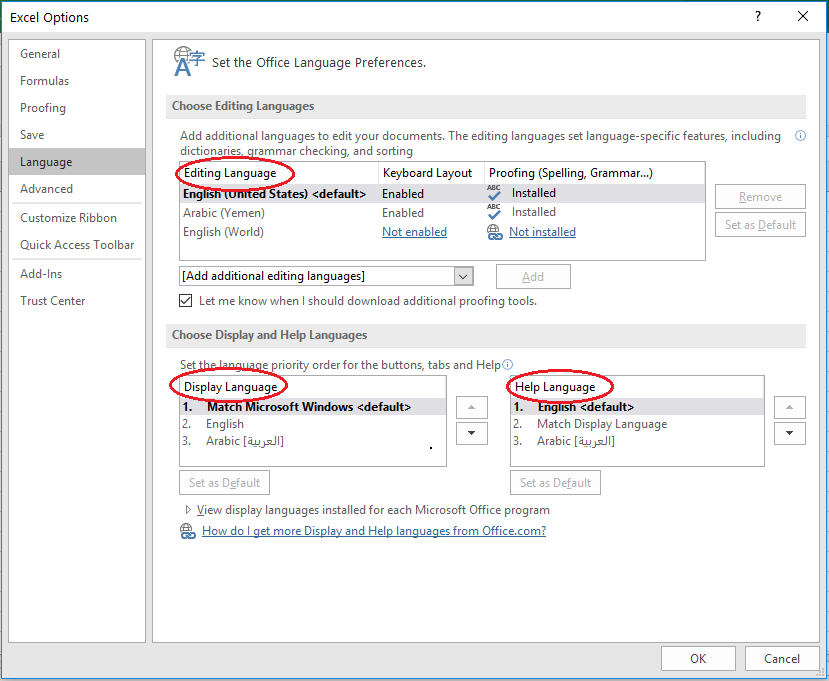Open the Save options category
The width and height of the screenshot is (829, 681).
click(77, 135)
